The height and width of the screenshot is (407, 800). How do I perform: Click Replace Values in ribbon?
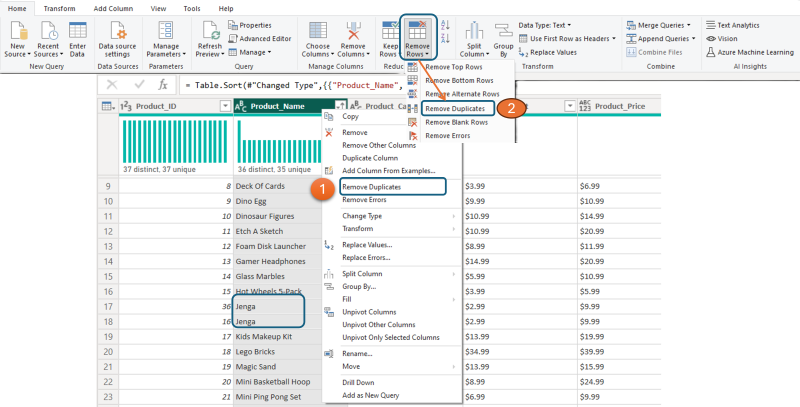tap(548, 52)
